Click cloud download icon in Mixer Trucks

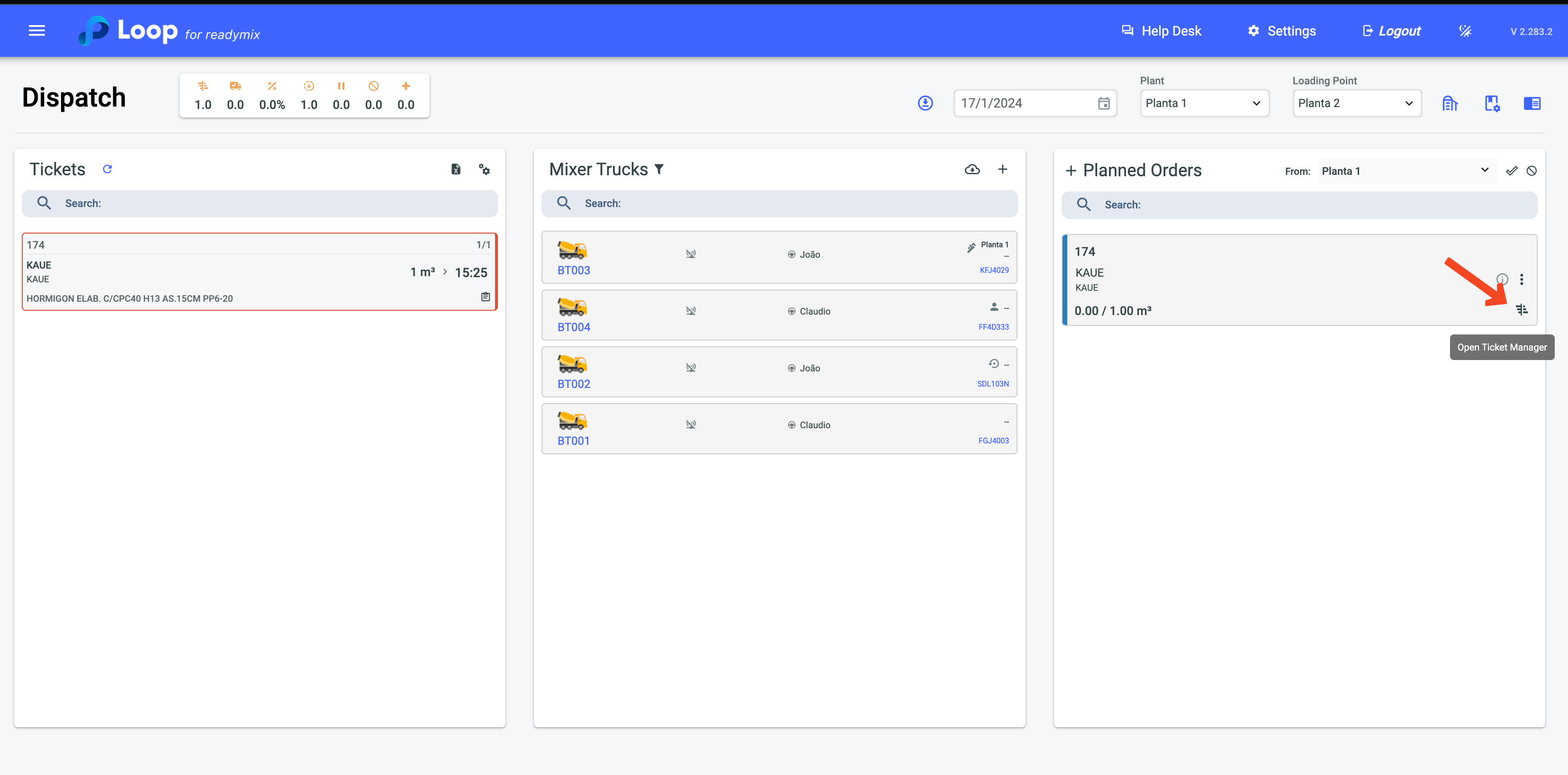pyautogui.click(x=972, y=169)
